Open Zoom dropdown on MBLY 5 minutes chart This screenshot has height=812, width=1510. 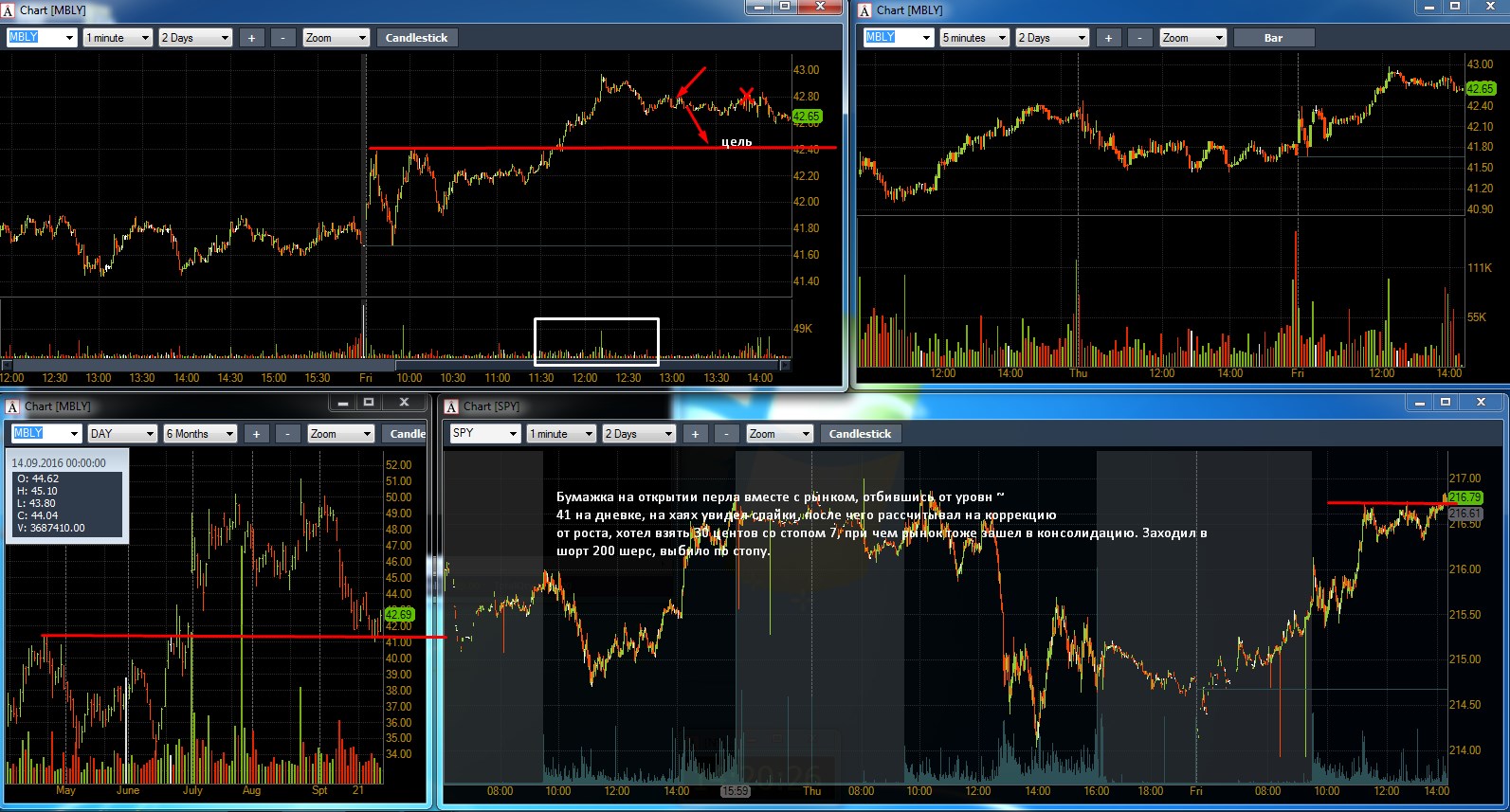point(1193,38)
